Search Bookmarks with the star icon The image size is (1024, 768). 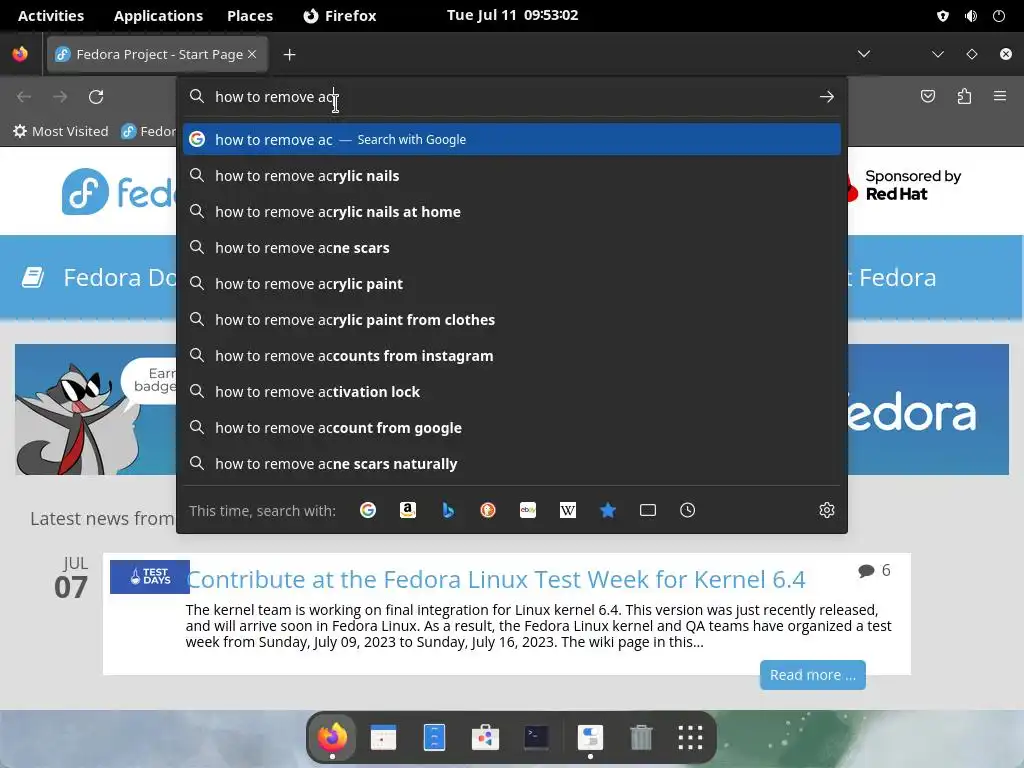608,510
